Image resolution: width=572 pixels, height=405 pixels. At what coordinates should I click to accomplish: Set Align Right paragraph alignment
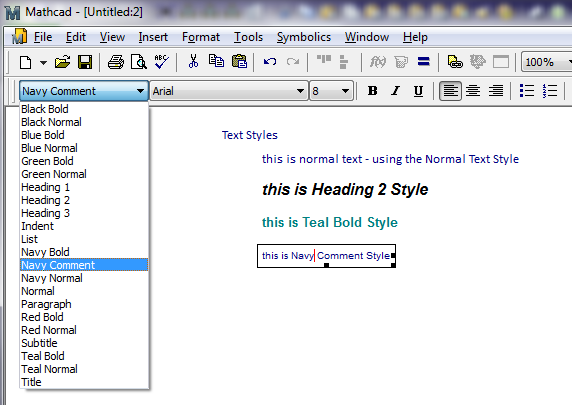(496, 91)
